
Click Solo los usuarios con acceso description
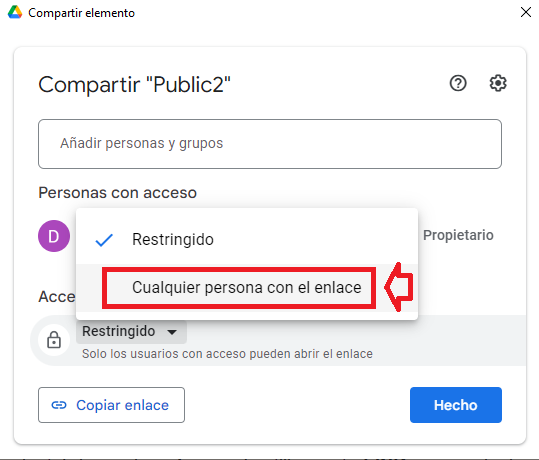pyautogui.click(x=227, y=354)
